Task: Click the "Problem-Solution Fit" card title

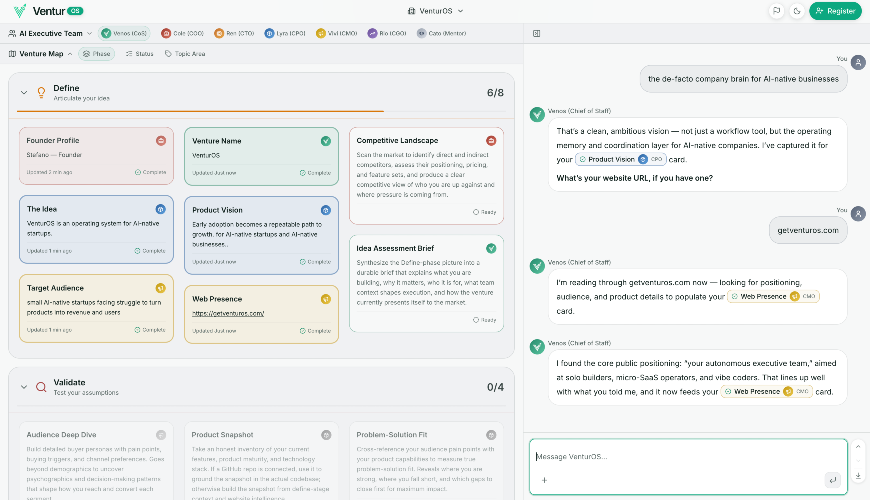Action: tap(392, 435)
